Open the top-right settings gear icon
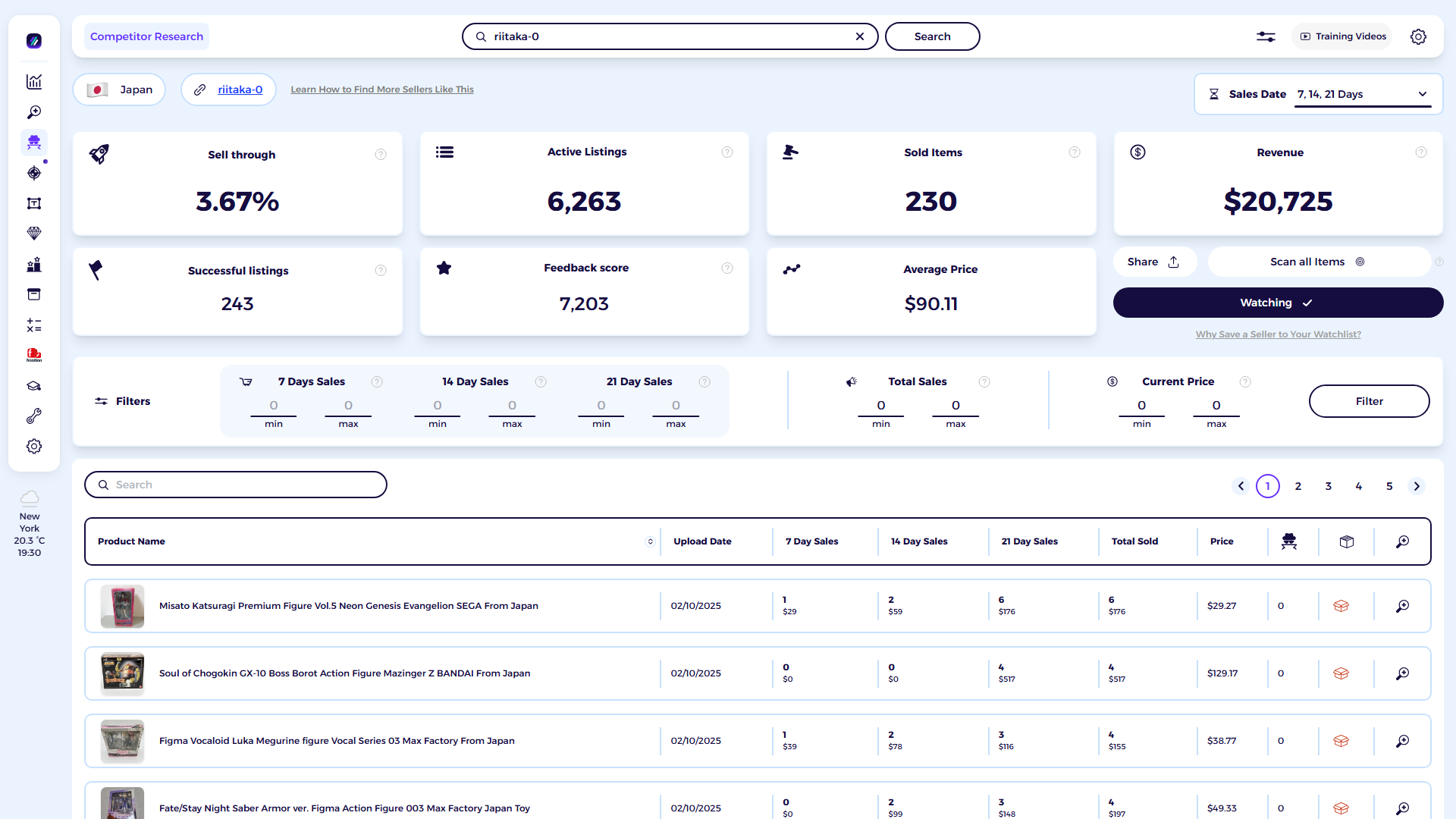 [x=1418, y=36]
